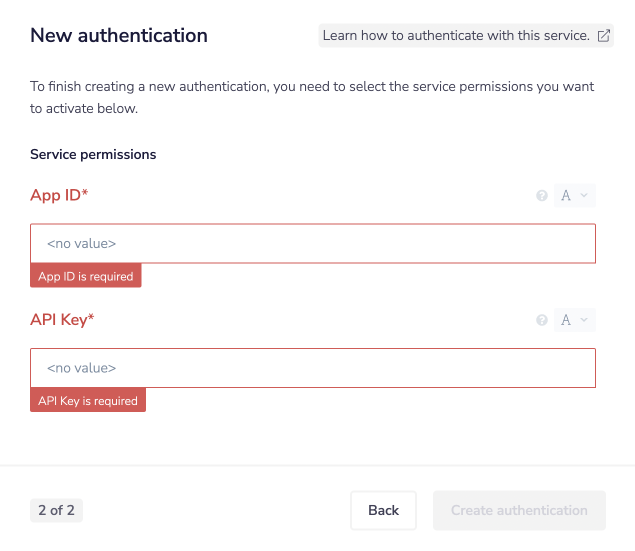
Task: Click the 'API Key is required' error message
Action: tap(88, 401)
